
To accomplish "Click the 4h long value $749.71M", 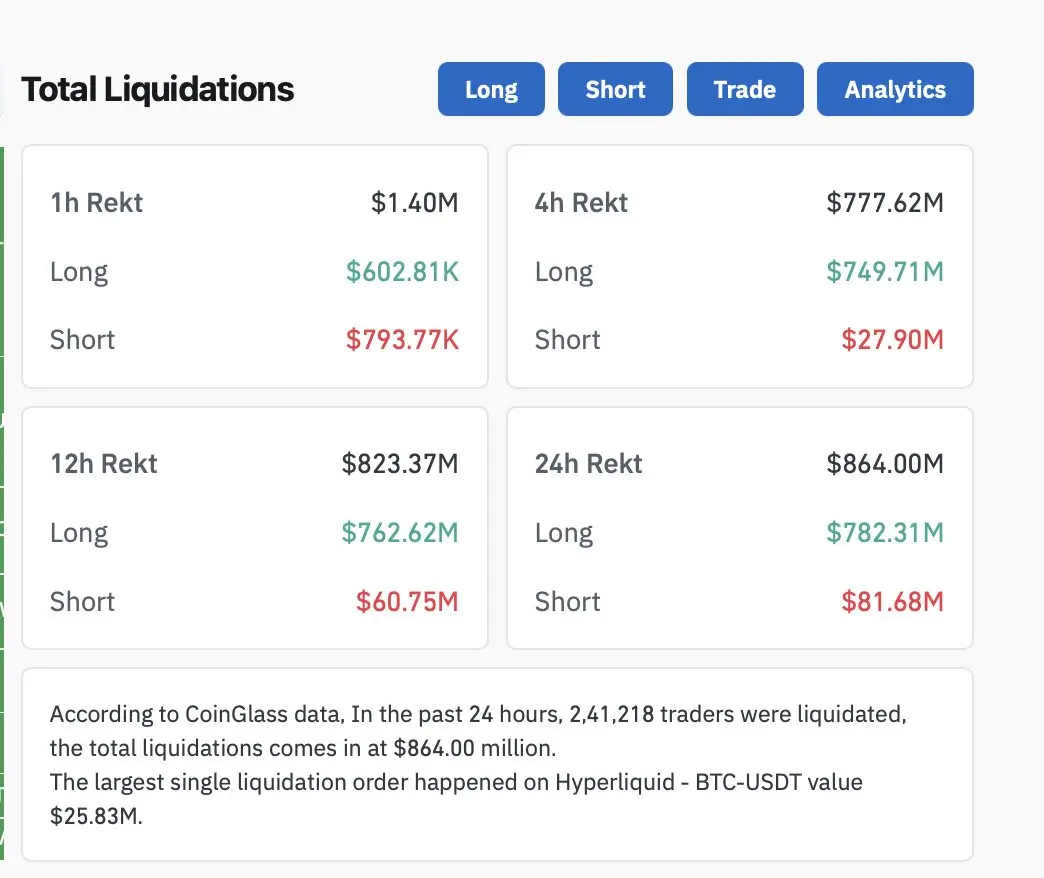I will coord(885,271).
